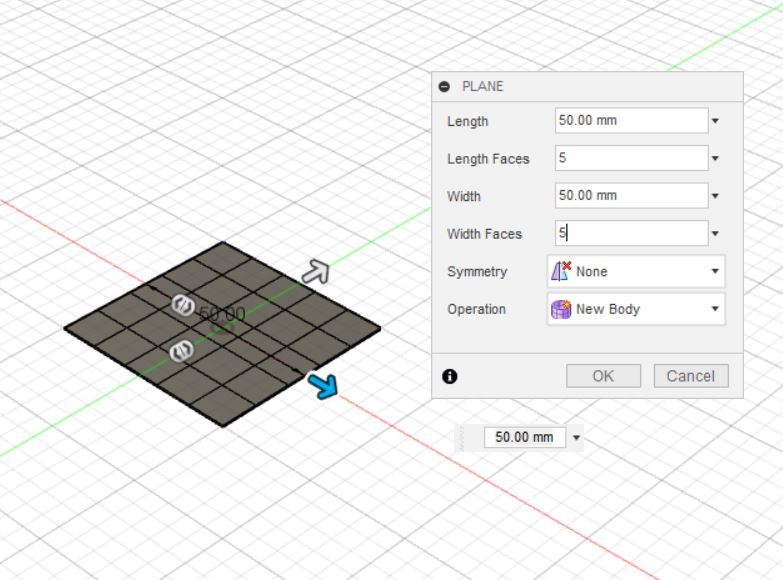
Task: Cancel the plane creation
Action: tap(691, 376)
